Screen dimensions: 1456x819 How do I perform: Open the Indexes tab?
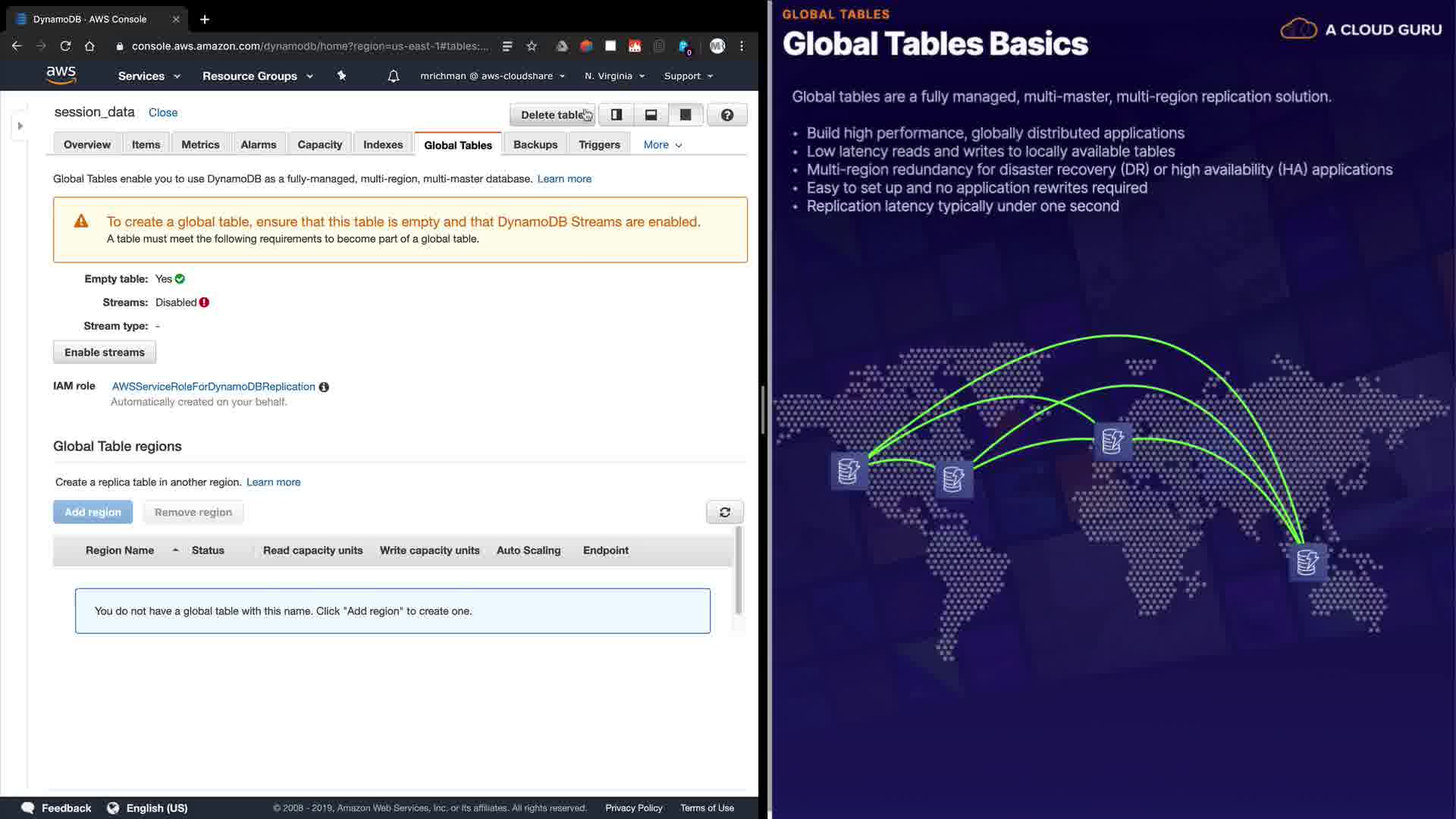pos(382,145)
